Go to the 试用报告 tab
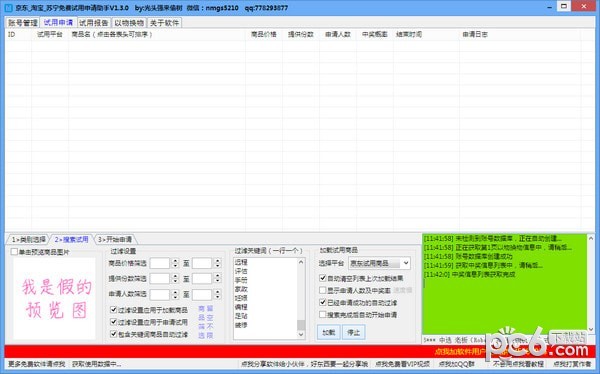The height and width of the screenshot is (374, 600). pos(94,23)
